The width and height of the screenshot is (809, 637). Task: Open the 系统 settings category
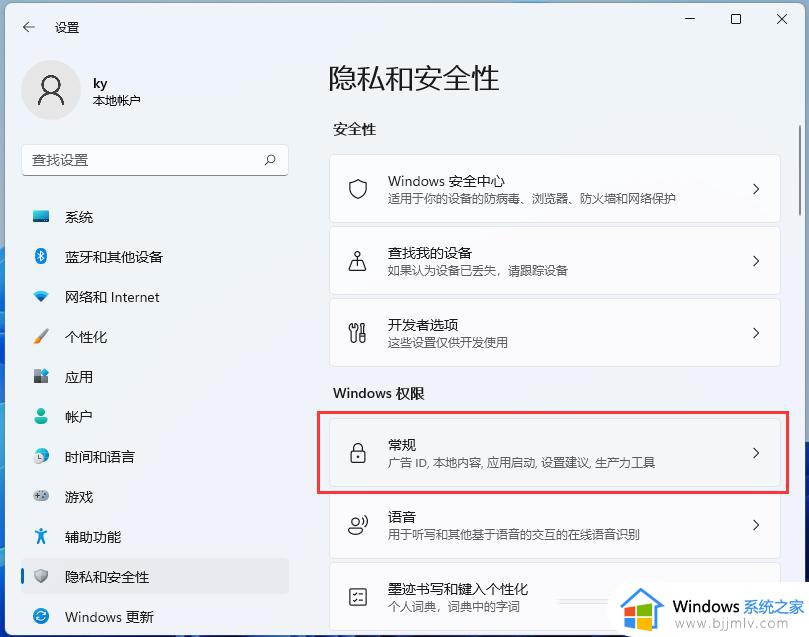(155, 217)
